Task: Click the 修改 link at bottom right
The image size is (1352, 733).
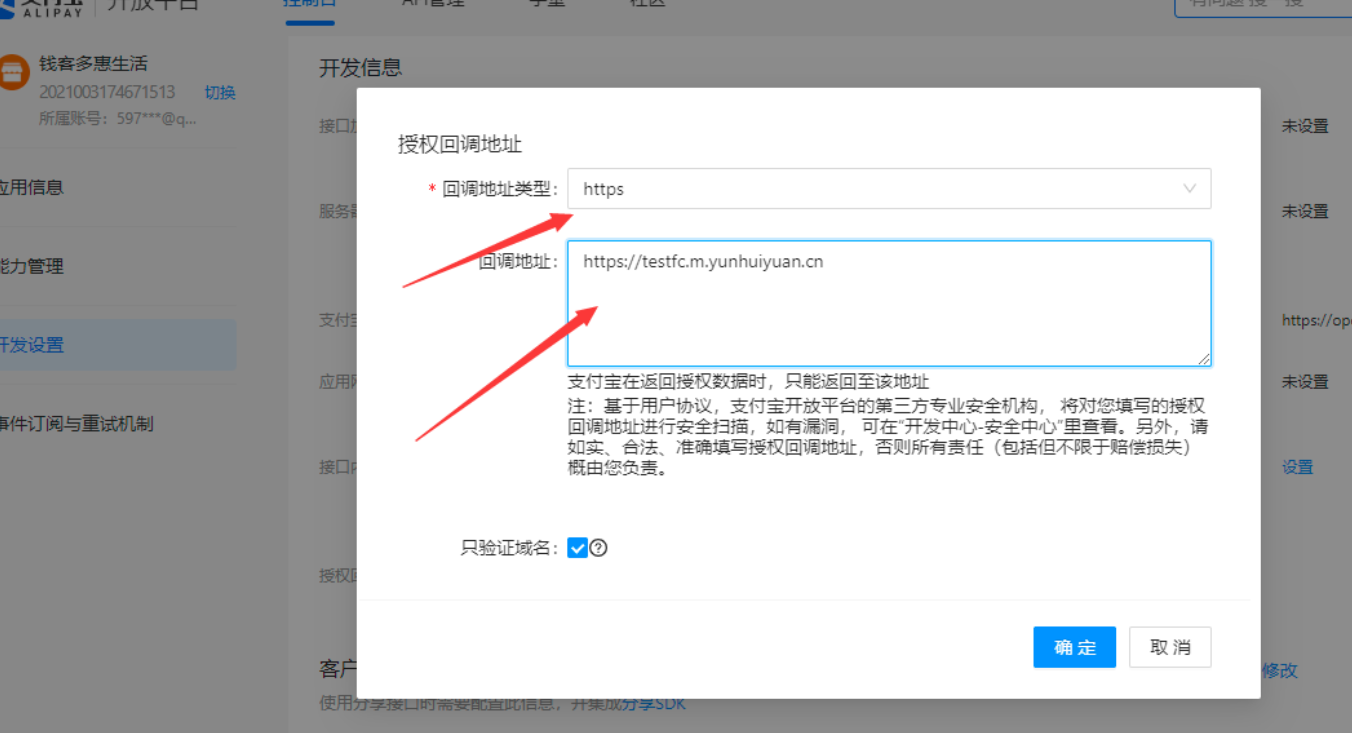Action: coord(1280,670)
